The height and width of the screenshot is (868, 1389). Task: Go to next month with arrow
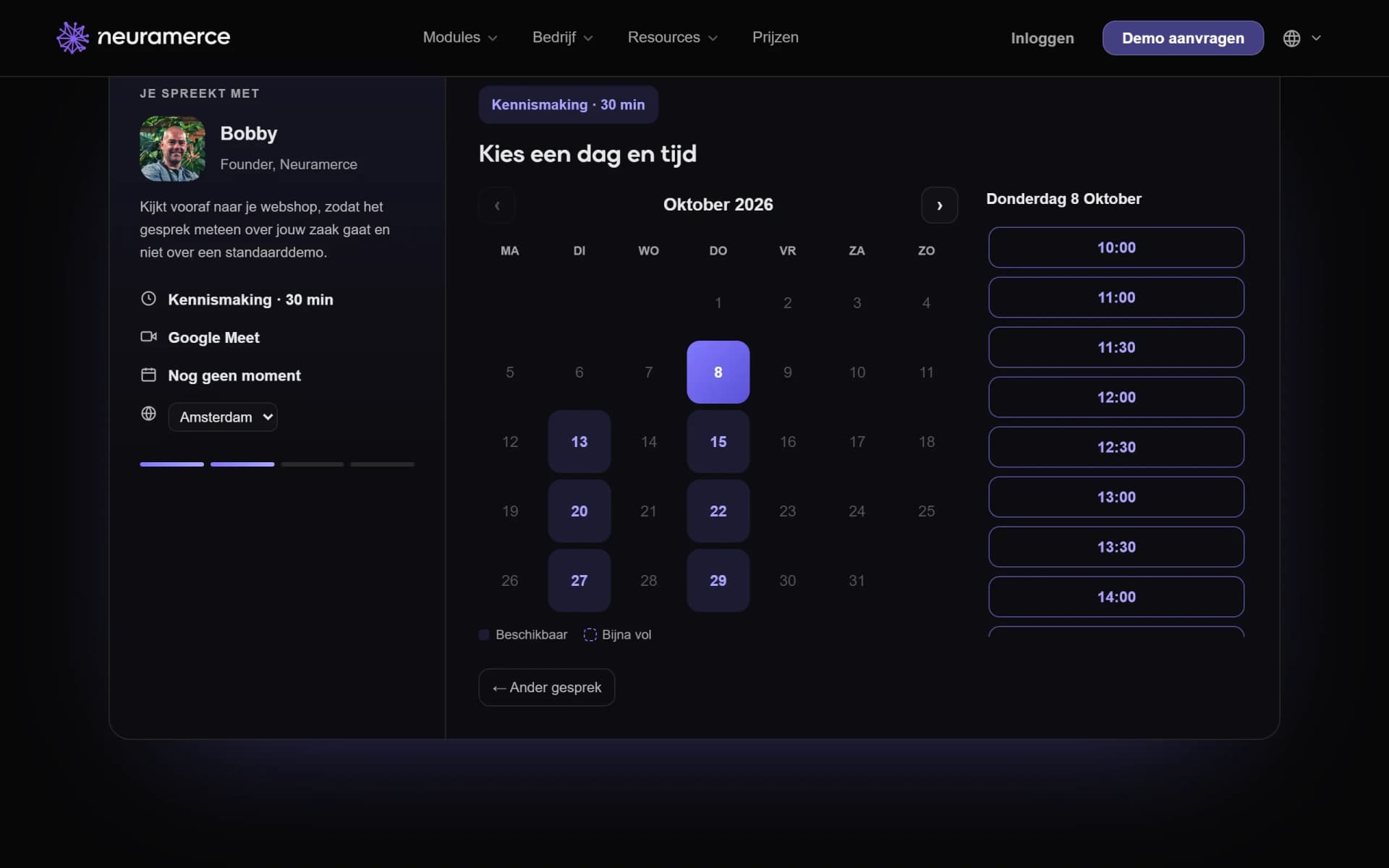click(939, 205)
